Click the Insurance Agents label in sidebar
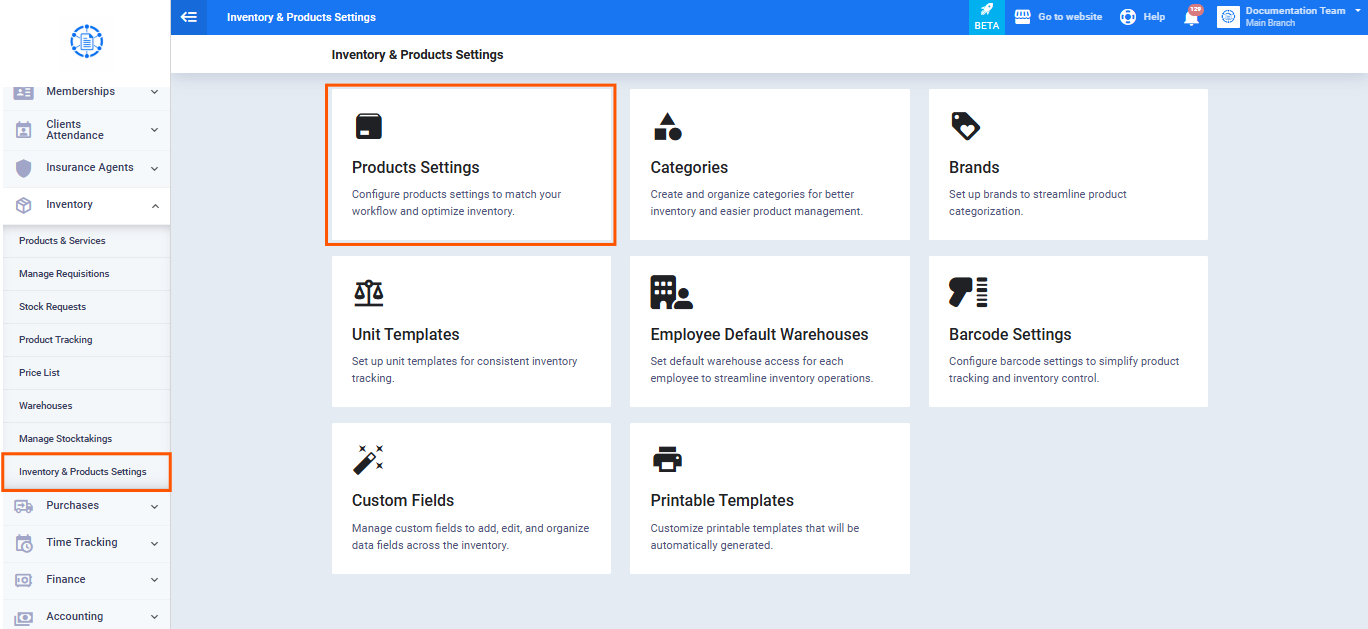The width and height of the screenshot is (1368, 629). point(90,168)
